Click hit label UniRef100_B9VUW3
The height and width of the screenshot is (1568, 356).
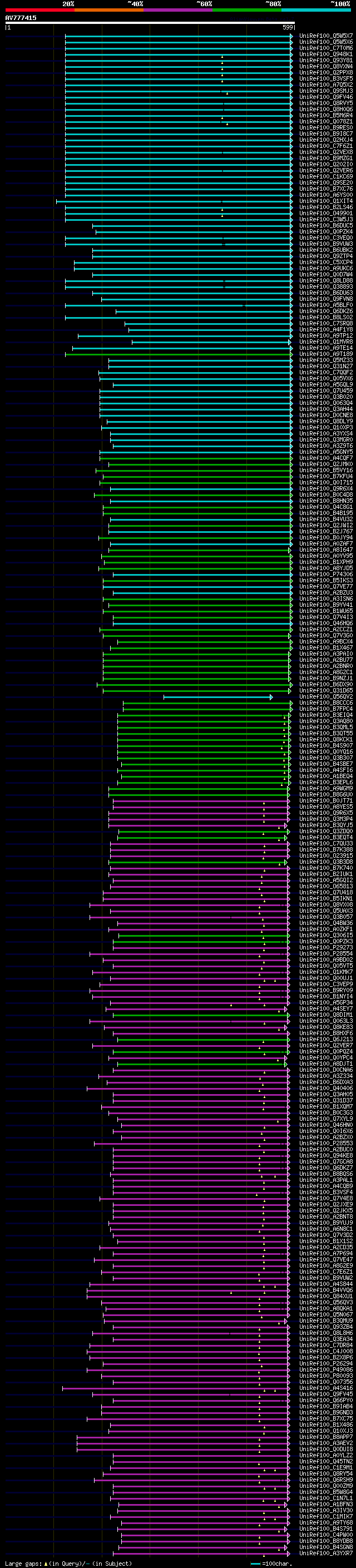326,244
